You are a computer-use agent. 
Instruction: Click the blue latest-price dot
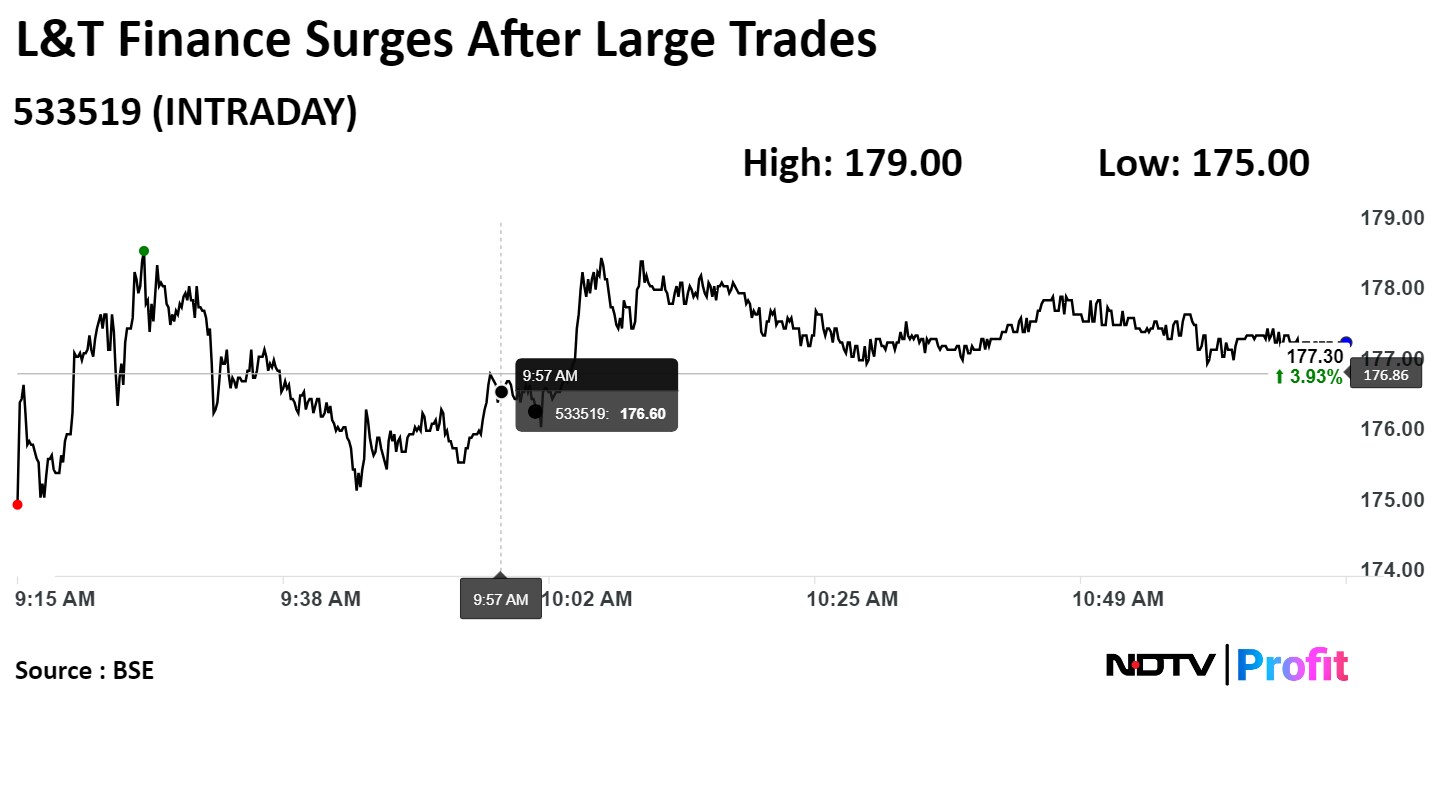click(1346, 342)
